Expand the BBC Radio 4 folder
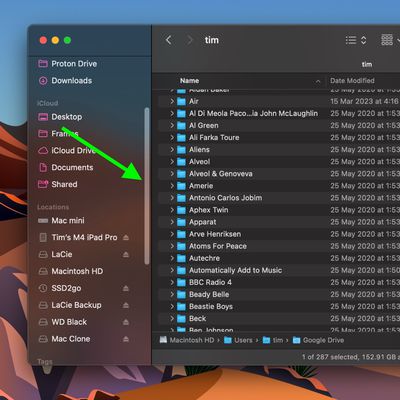This screenshot has width=400, height=400. point(172,282)
